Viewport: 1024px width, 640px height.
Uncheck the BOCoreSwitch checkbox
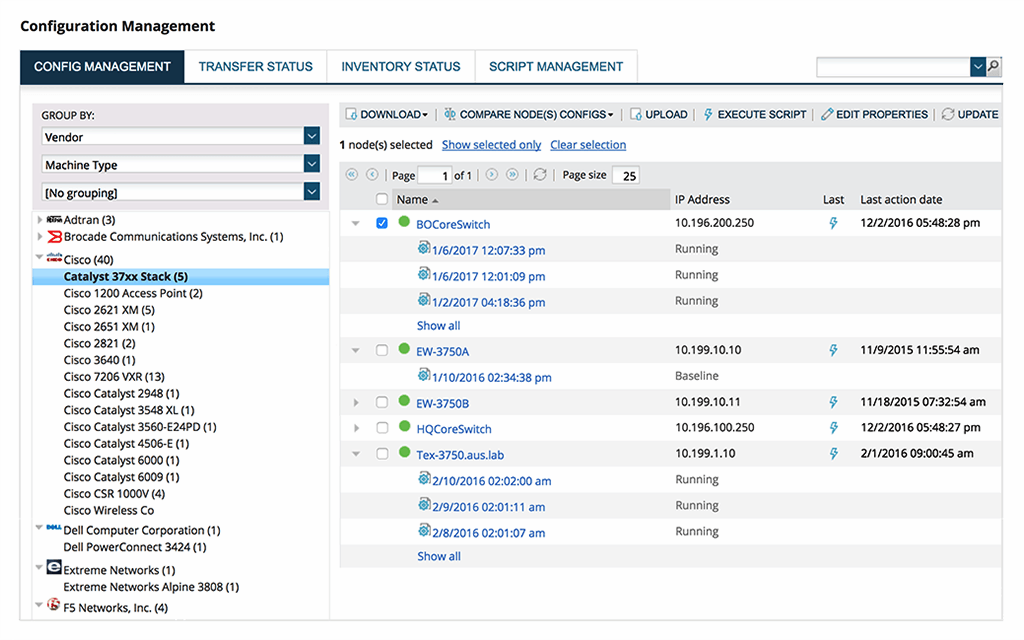tap(381, 223)
